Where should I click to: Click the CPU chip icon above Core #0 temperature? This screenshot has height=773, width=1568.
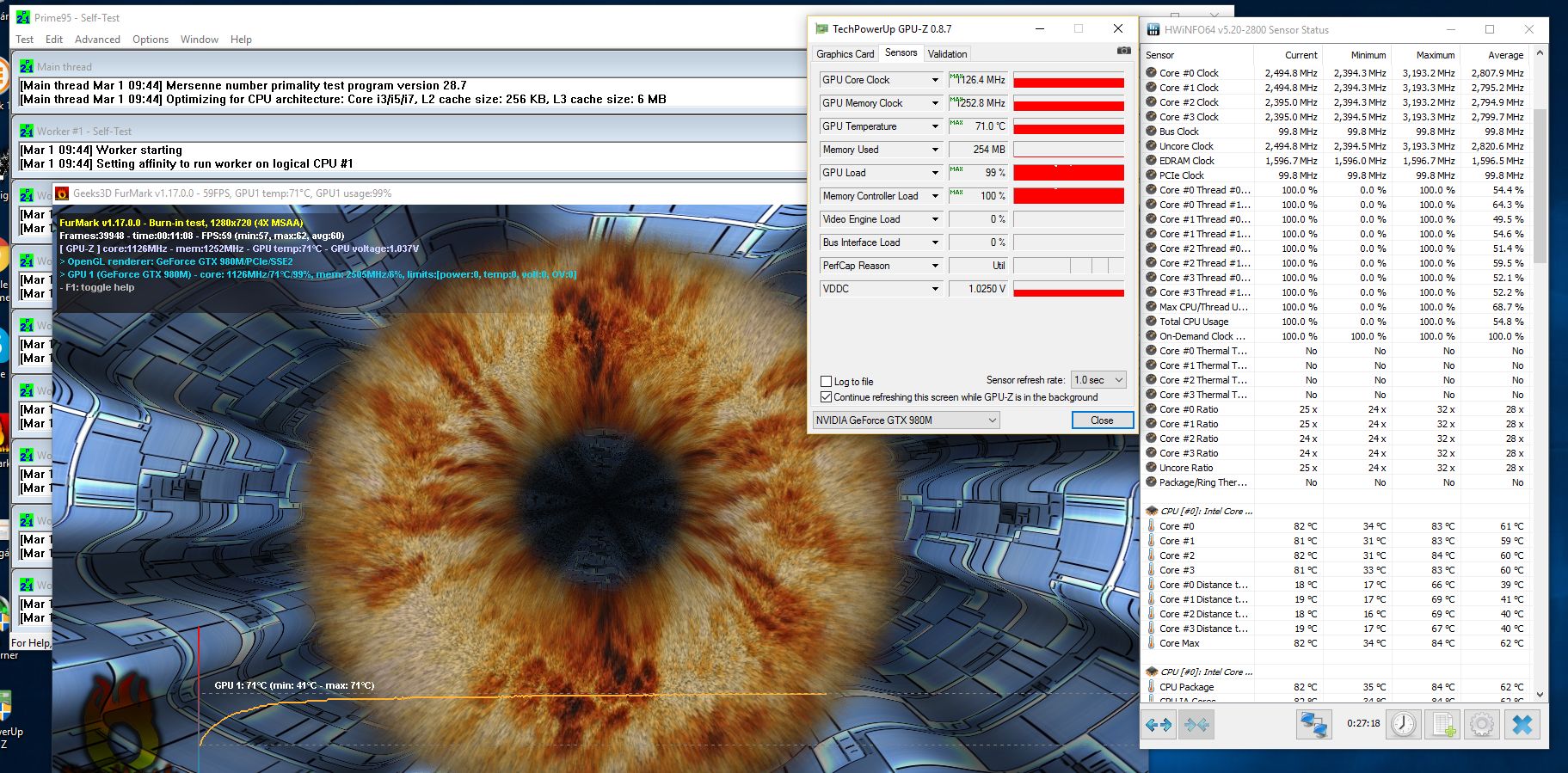click(x=1152, y=511)
